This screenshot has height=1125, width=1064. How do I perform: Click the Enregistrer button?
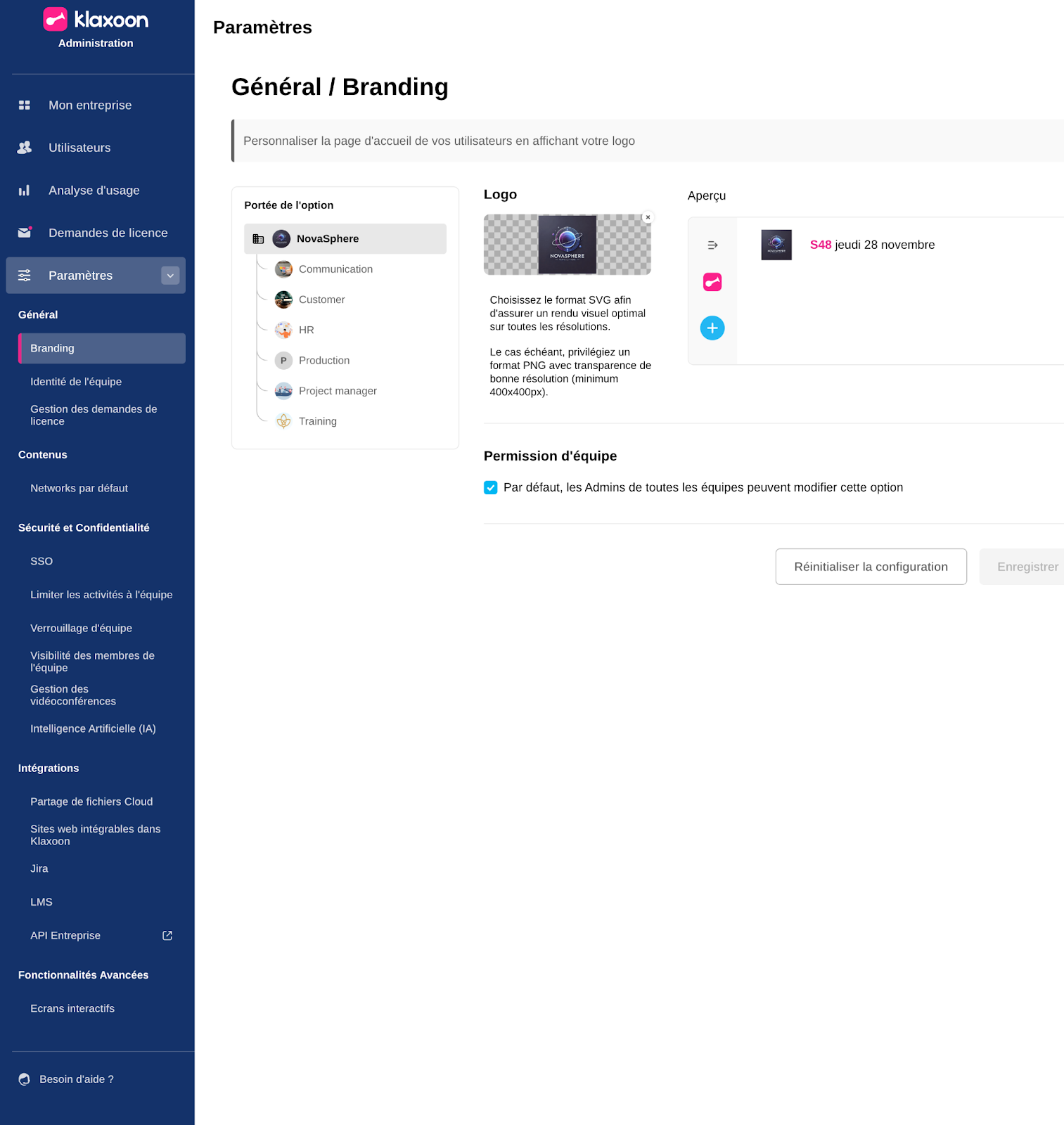tap(1027, 567)
